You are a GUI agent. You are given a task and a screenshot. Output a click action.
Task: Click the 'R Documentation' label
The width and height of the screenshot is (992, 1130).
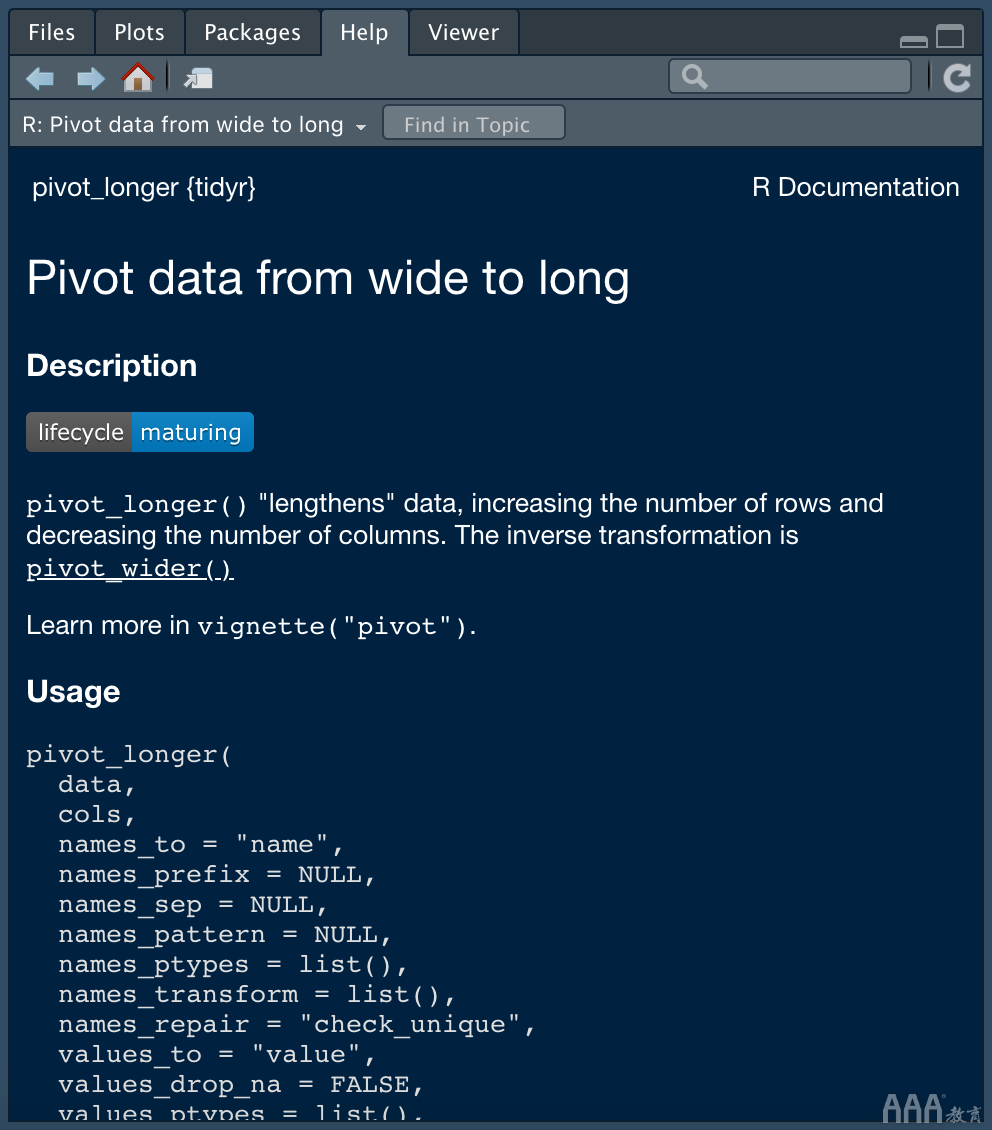click(856, 187)
